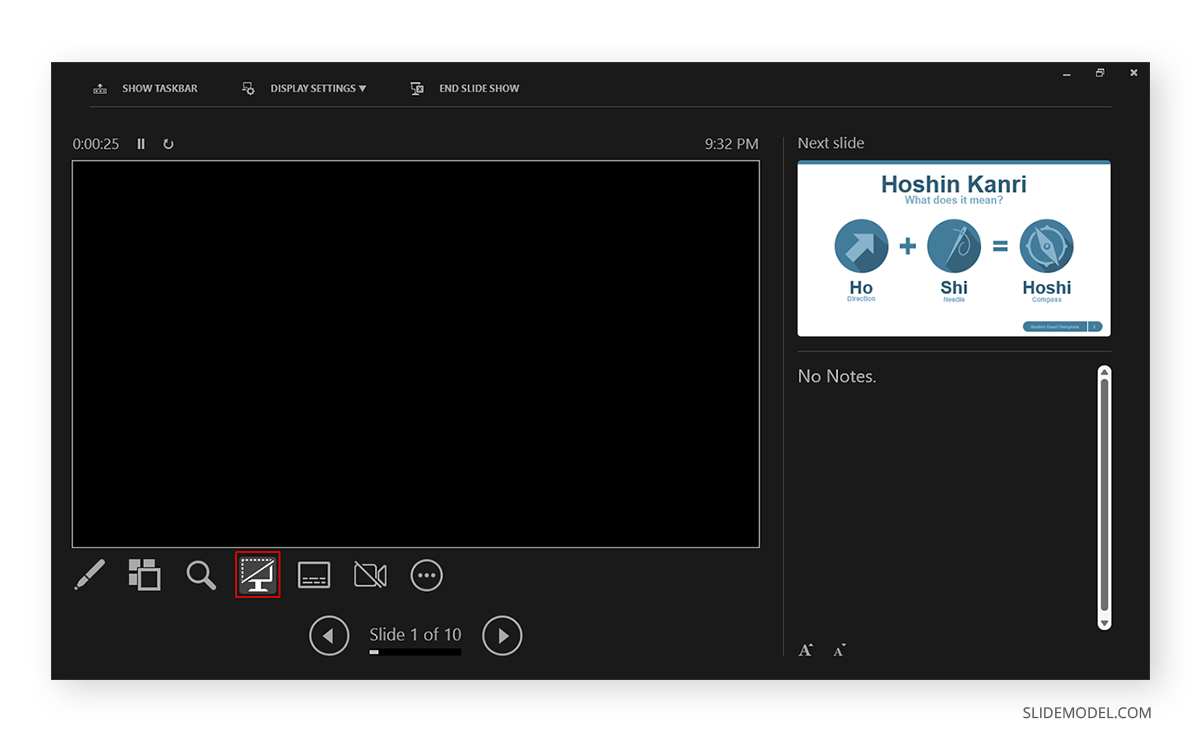The image size is (1200, 743).
Task: Increase the notes text size
Action: pos(806,650)
